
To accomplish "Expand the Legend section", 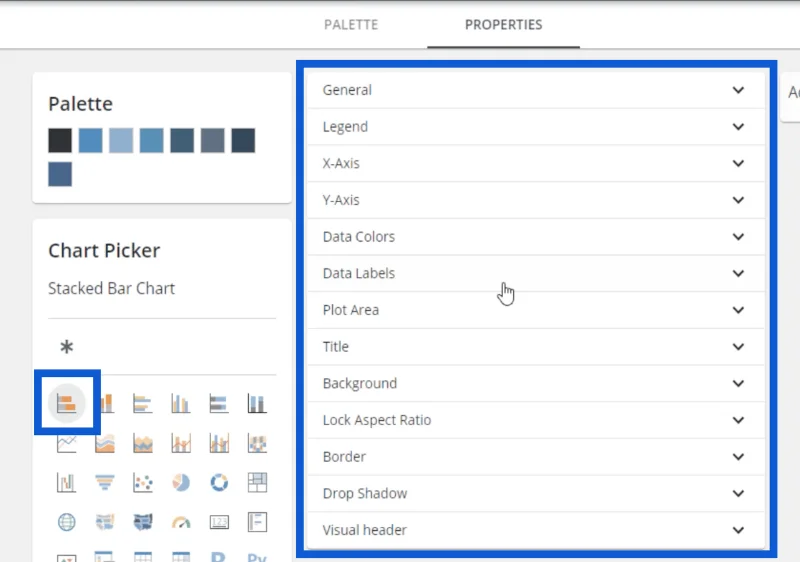I will click(536, 127).
